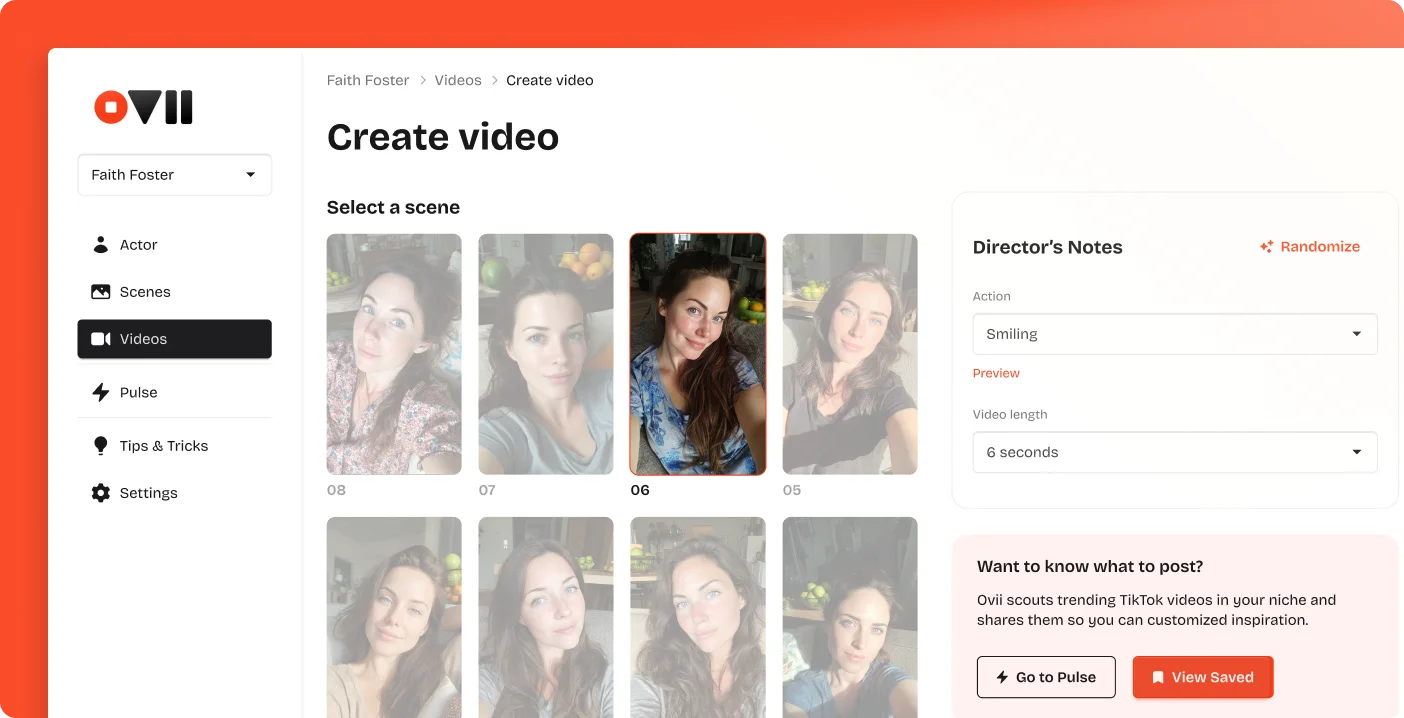Open the Faith Foster account dropdown
This screenshot has height=718, width=1404.
coord(174,174)
